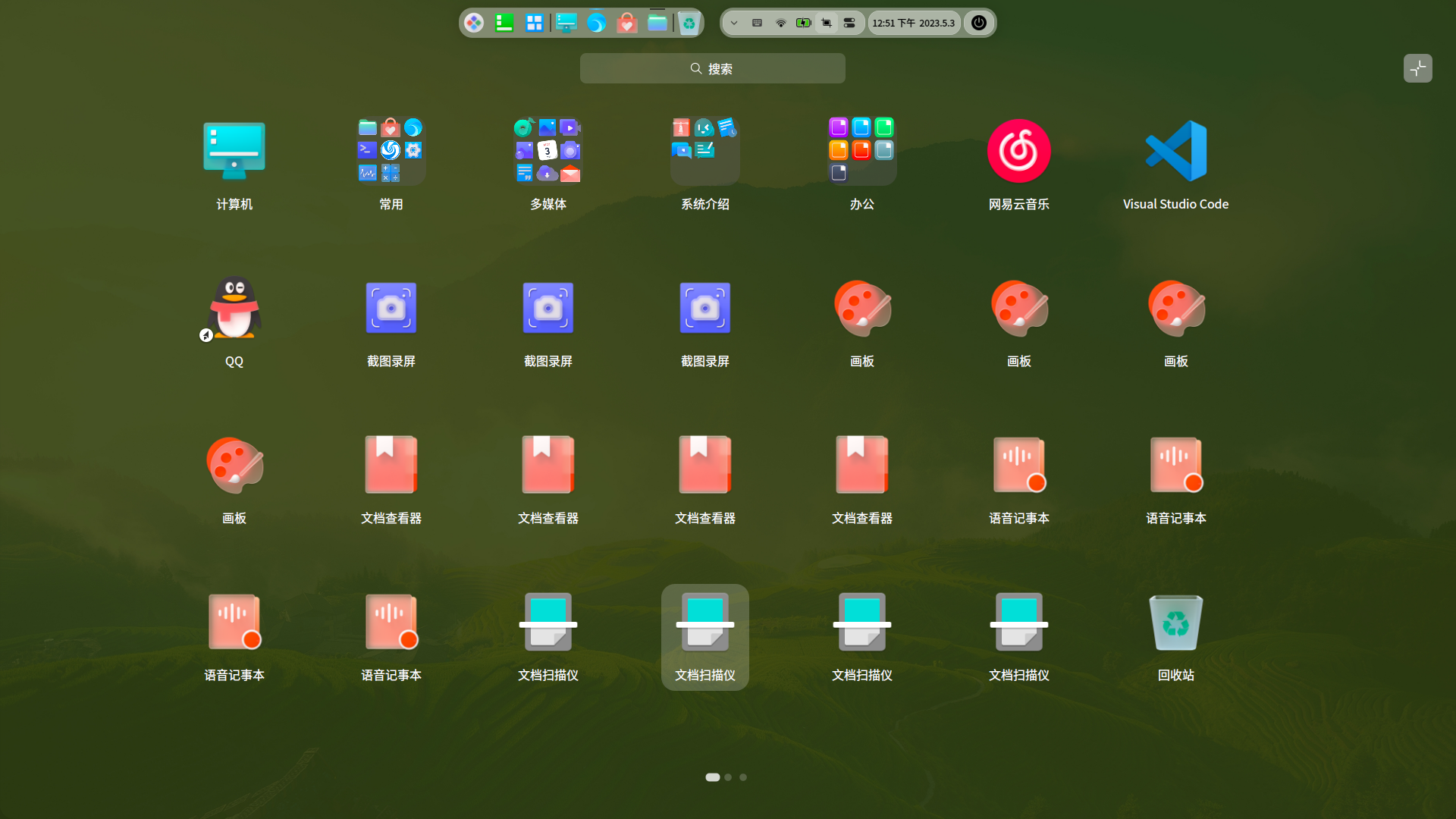
Task: Launch Visual Studio Code
Action: (x=1175, y=150)
